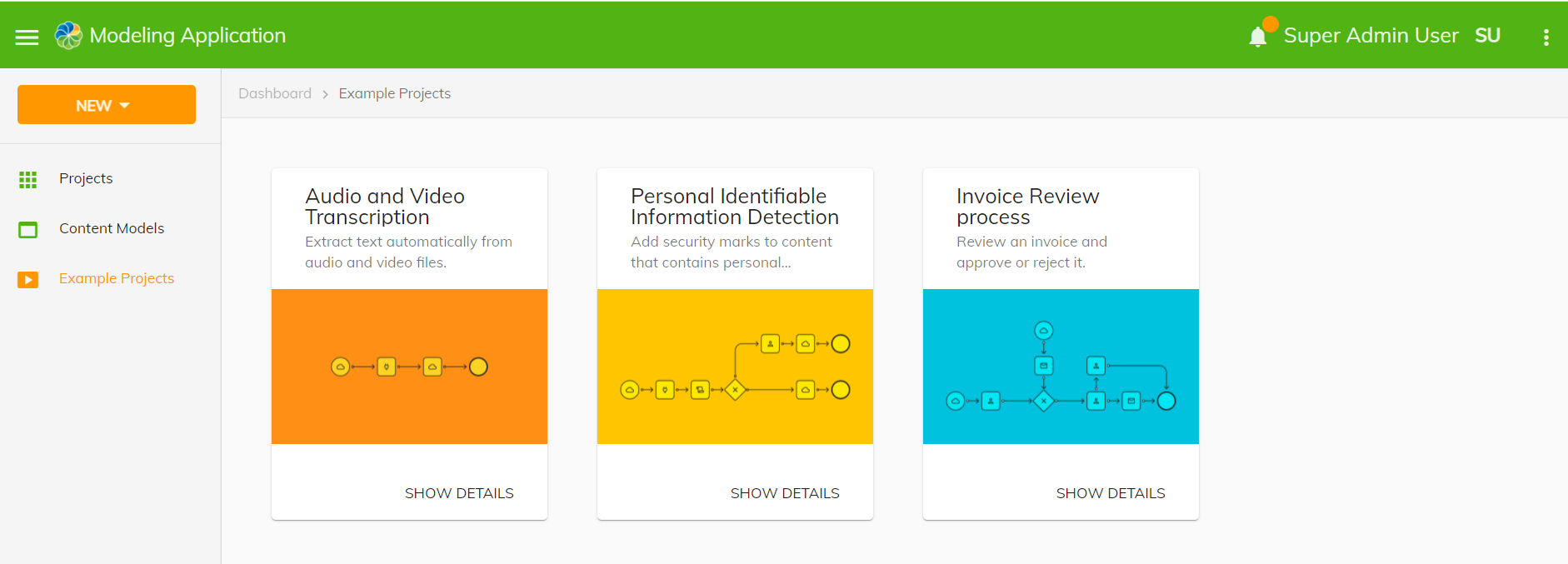This screenshot has width=1568, height=564.
Task: Select Projects in the sidebar menu
Action: [86, 178]
